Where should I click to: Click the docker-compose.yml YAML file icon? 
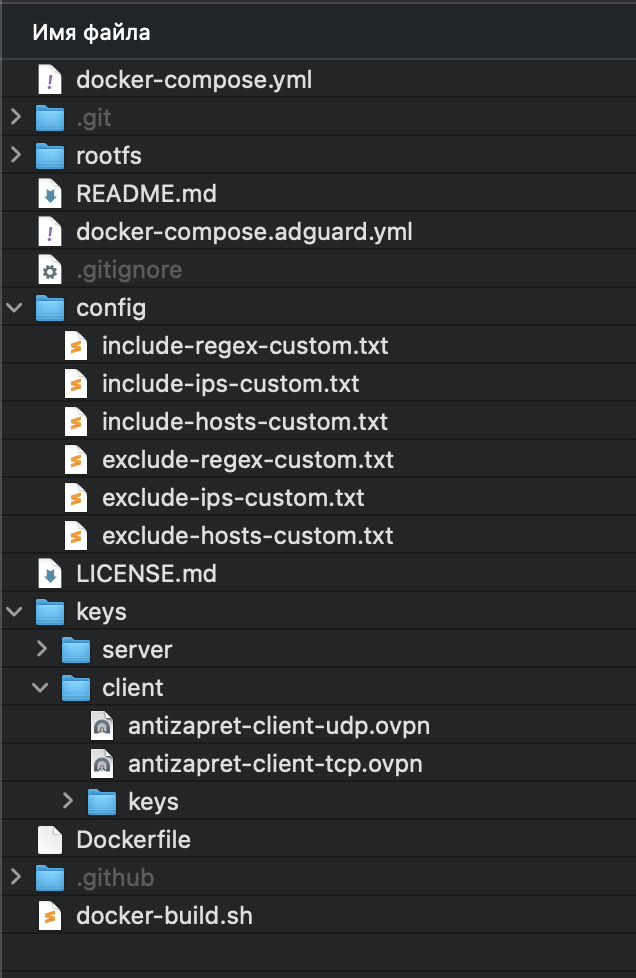tap(50, 80)
